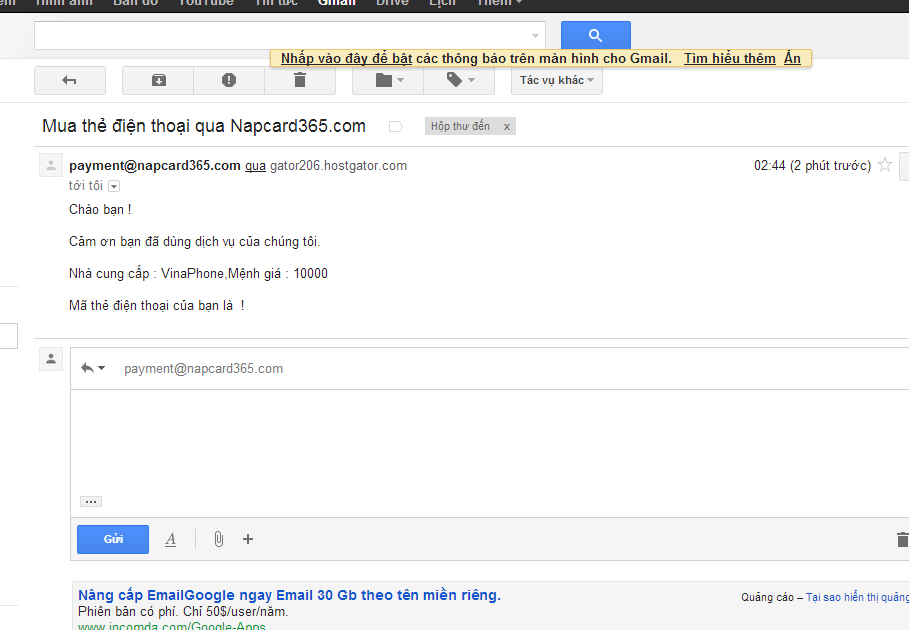The width and height of the screenshot is (909, 630).
Task: Click the blue search magnifier button
Action: point(595,35)
